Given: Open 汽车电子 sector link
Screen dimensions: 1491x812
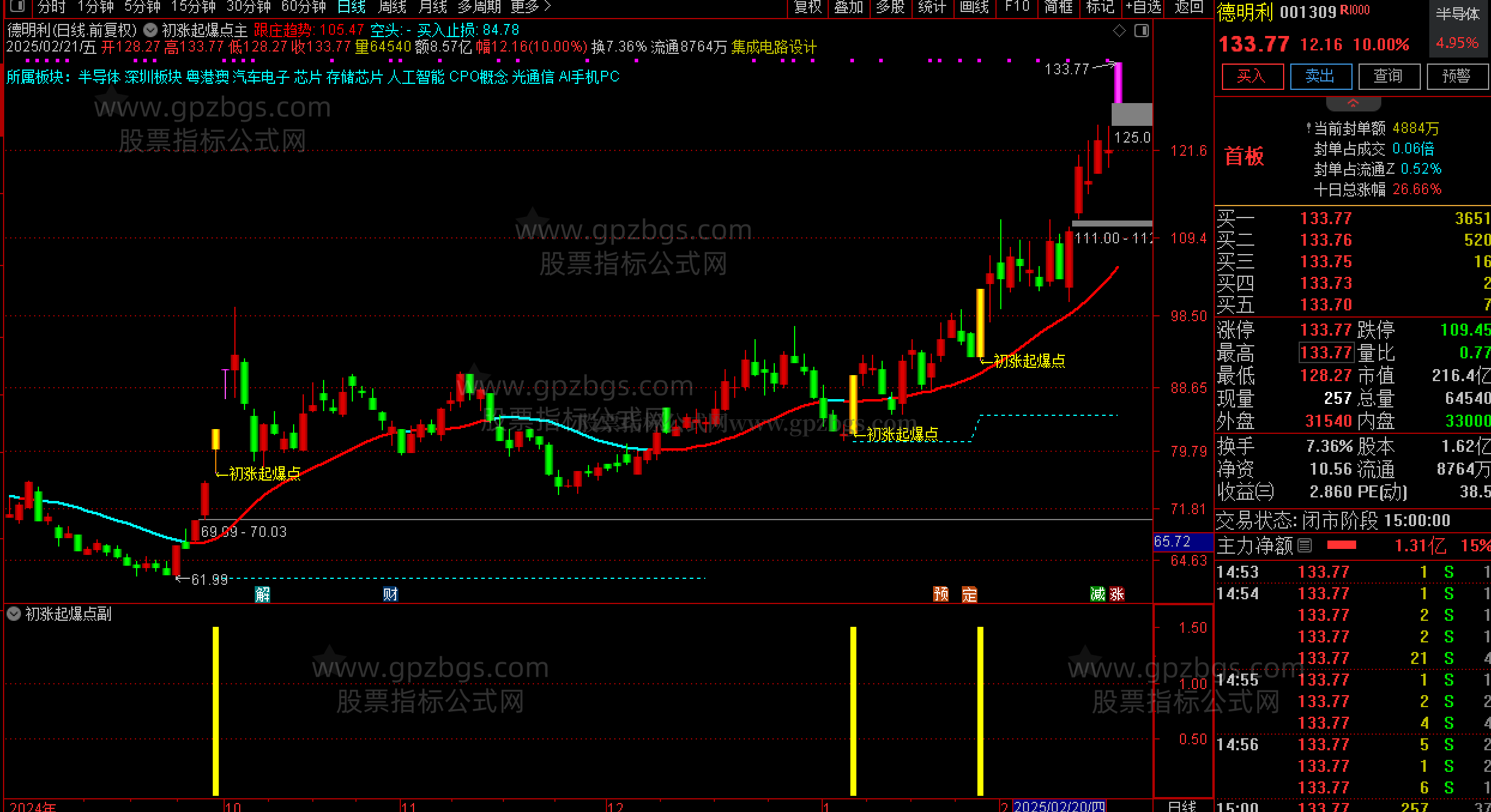Looking at the screenshot, I should (x=261, y=77).
